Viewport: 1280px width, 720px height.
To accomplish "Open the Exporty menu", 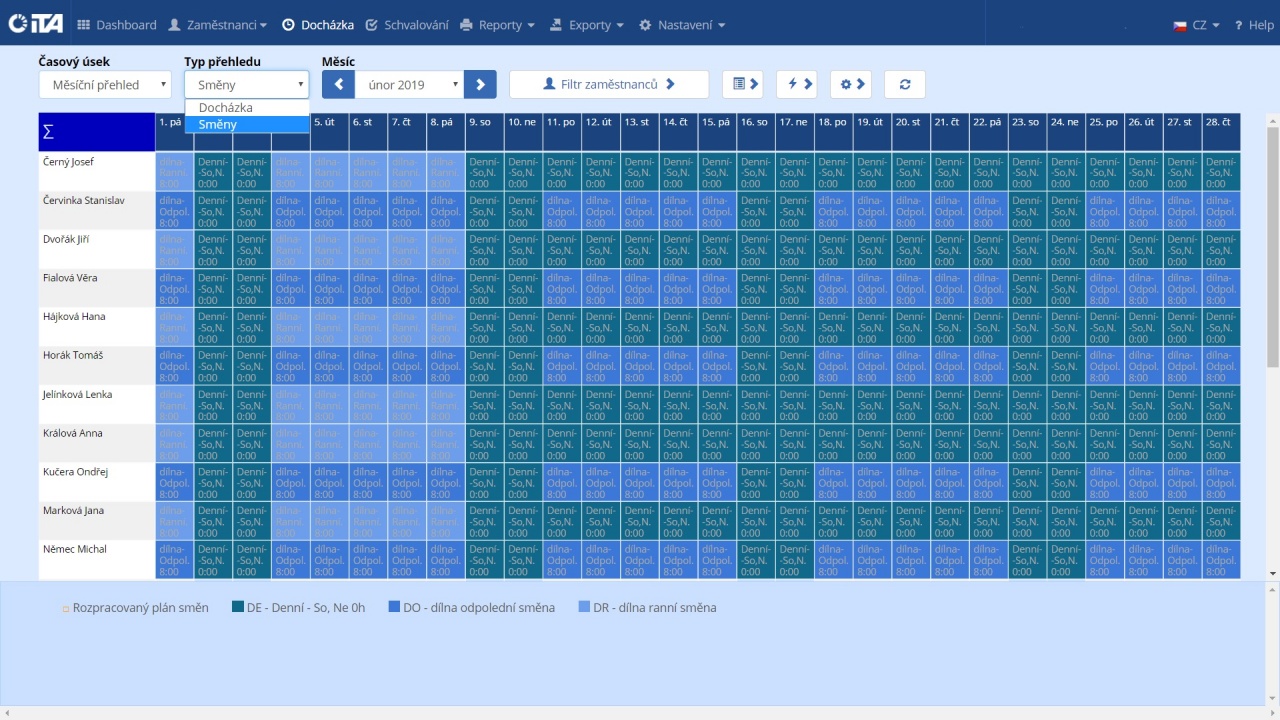I will point(587,25).
